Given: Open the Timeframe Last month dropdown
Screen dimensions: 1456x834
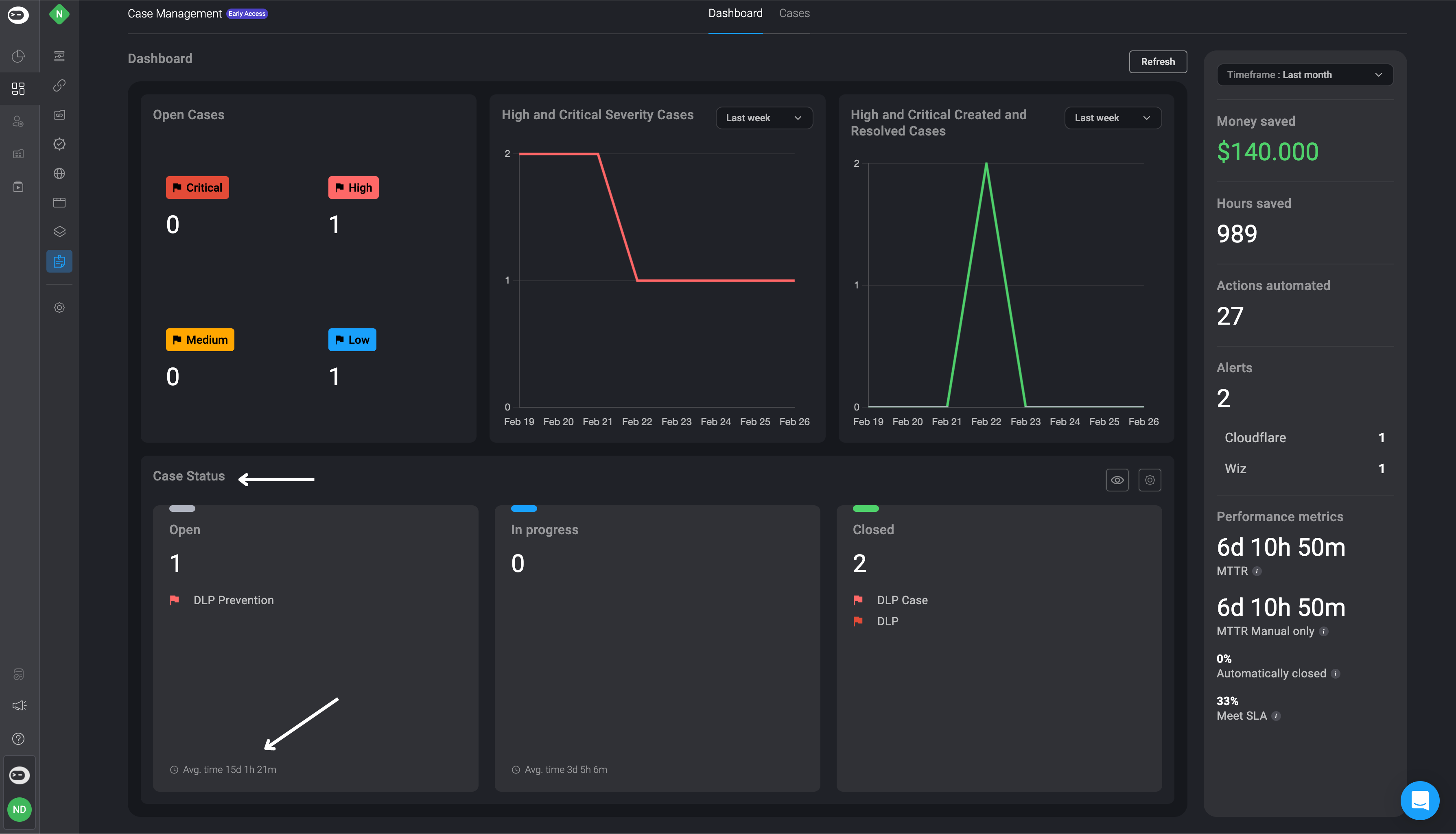Looking at the screenshot, I should pos(1305,75).
